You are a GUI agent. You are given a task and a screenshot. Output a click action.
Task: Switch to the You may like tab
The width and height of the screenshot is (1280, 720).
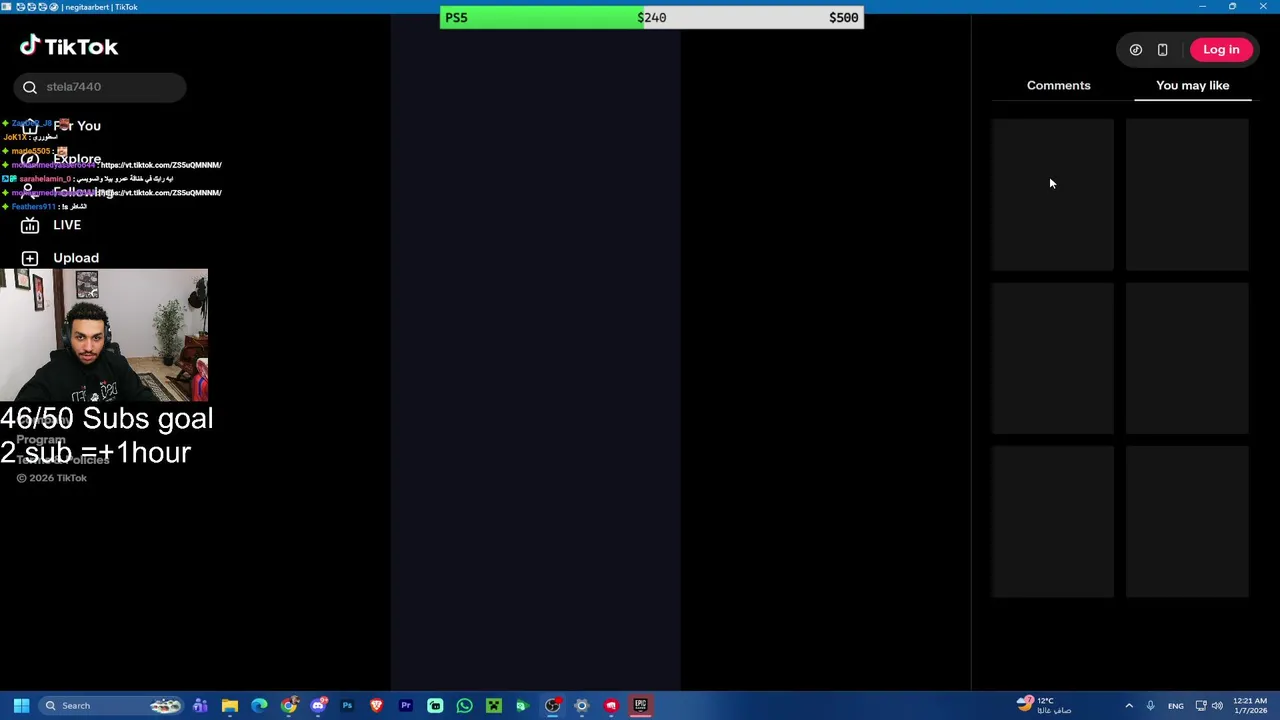1192,86
